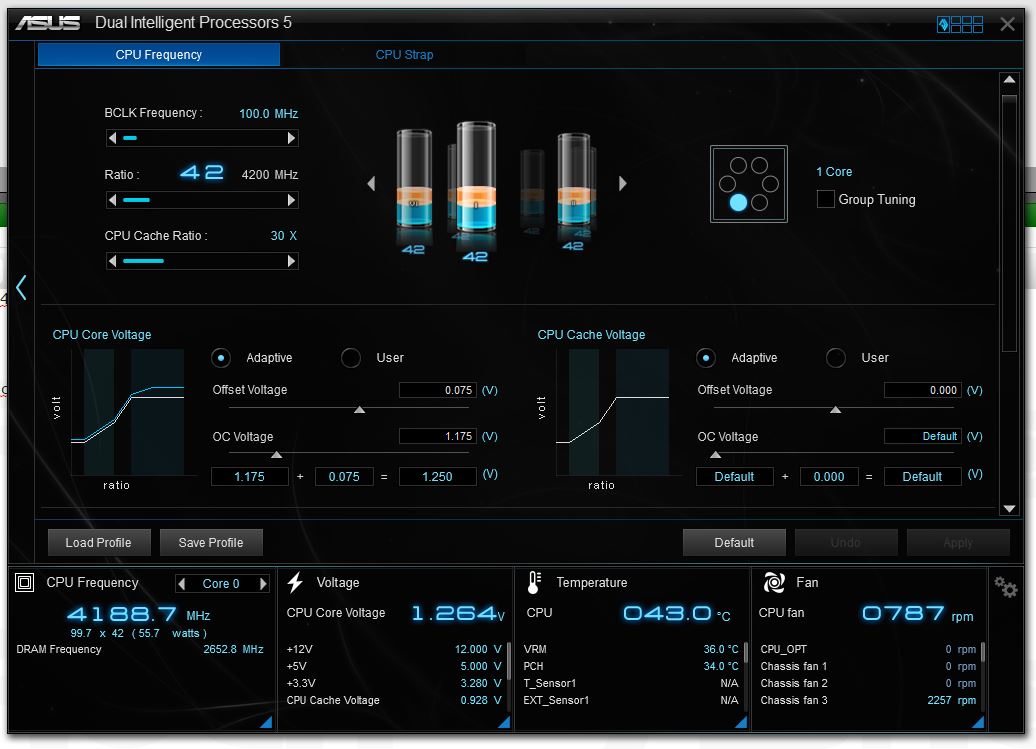Screen dimensions: 1036x749
Task: Click the Chassis fan 3 row
Action: pyautogui.click(x=868, y=700)
